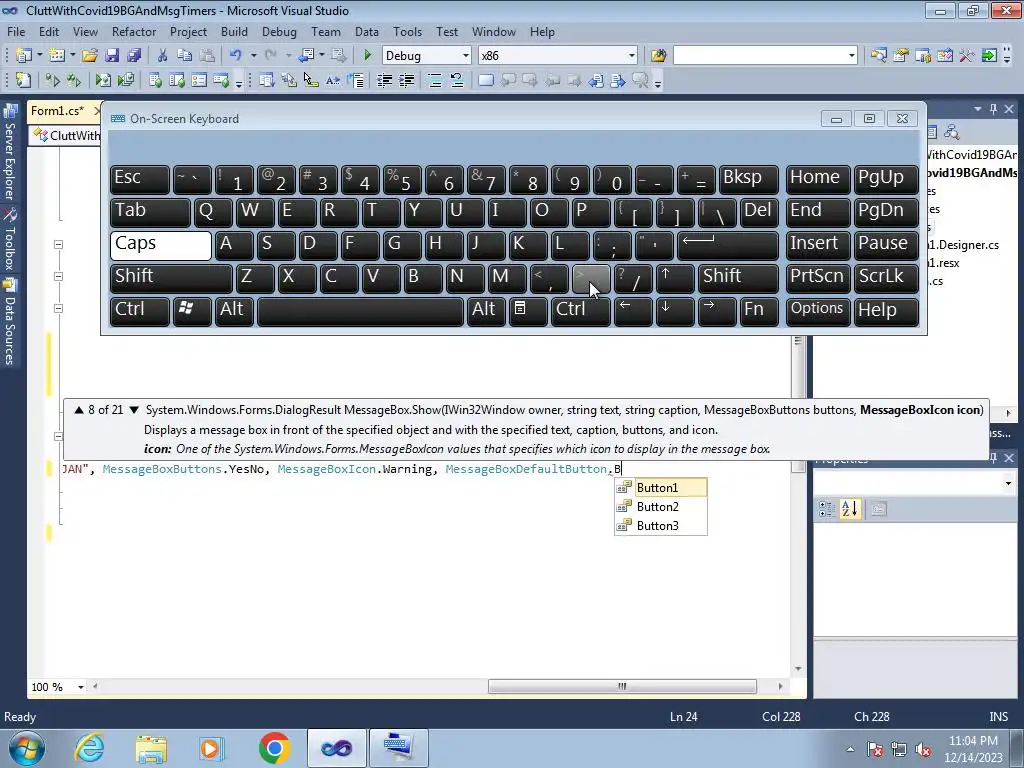Screen dimensions: 1024x768
Task: Open the Debug menu
Action: tap(279, 31)
